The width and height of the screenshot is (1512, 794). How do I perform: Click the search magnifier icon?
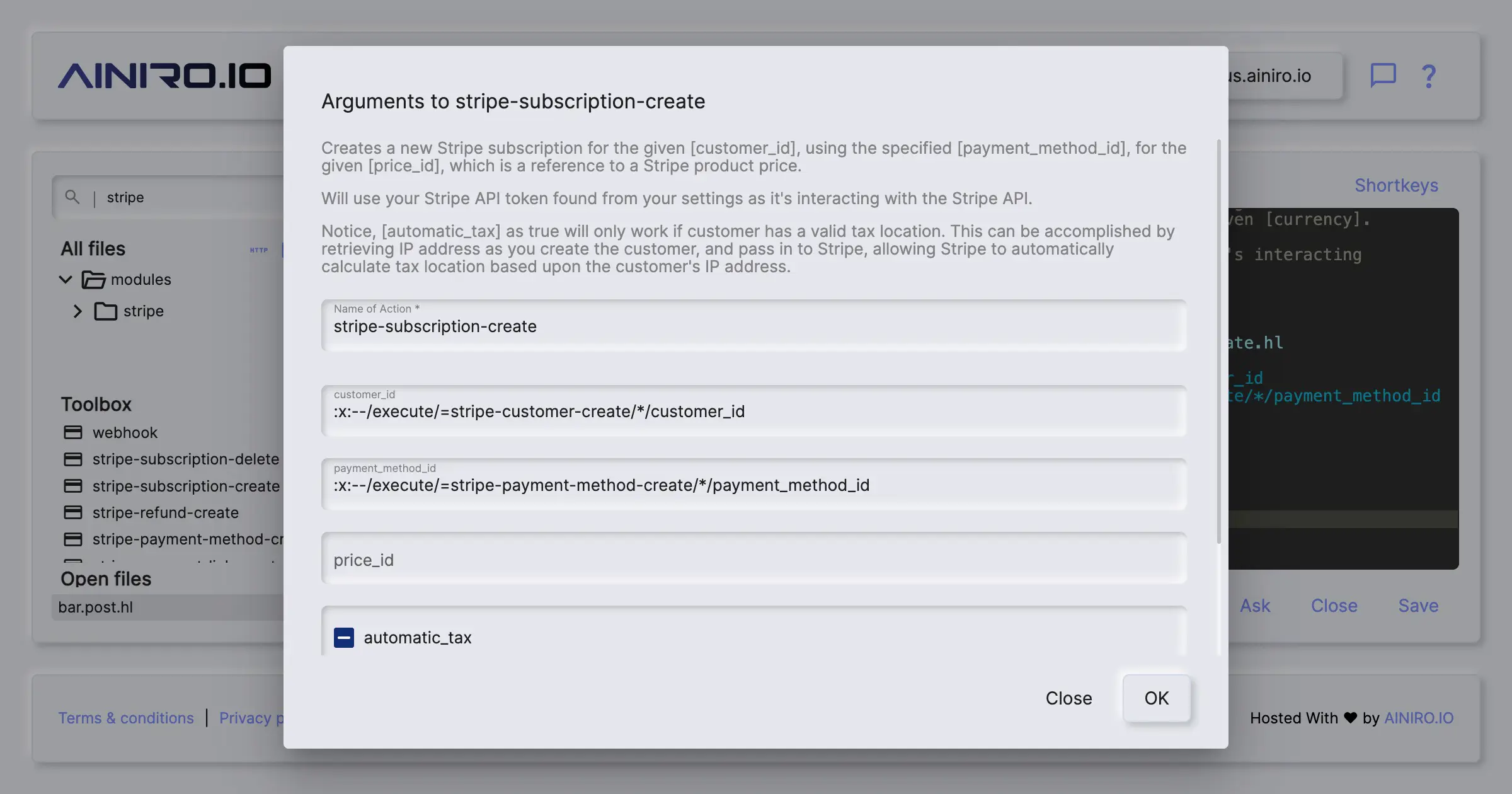[73, 197]
